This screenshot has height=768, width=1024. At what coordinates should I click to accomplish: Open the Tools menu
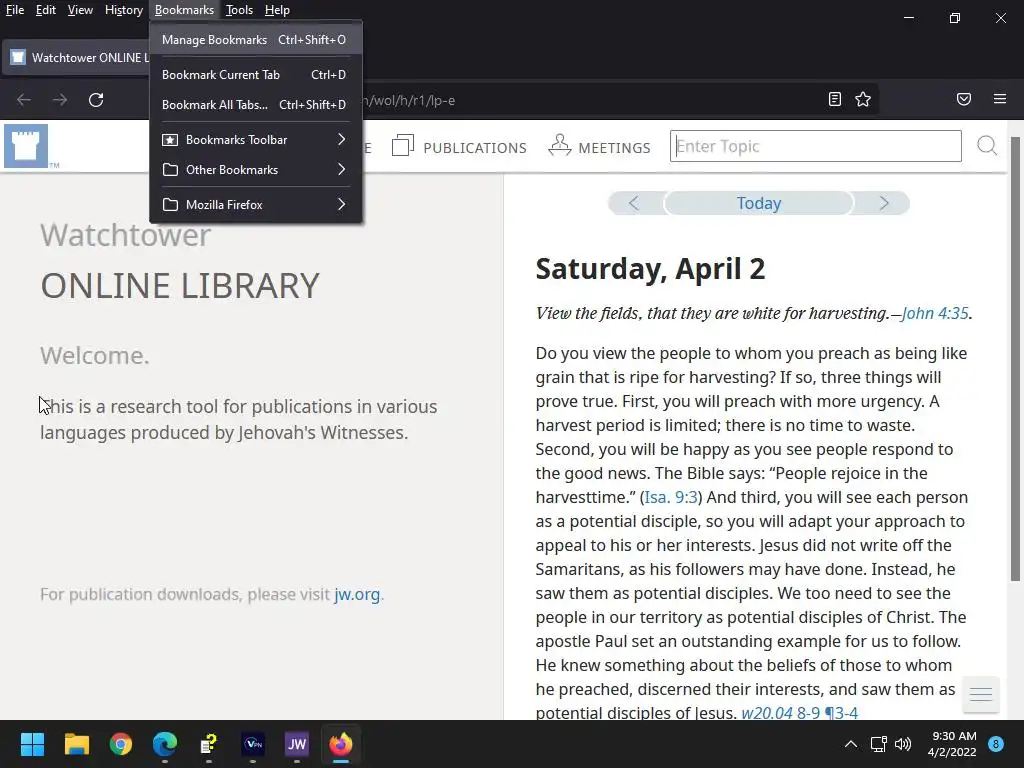239,10
